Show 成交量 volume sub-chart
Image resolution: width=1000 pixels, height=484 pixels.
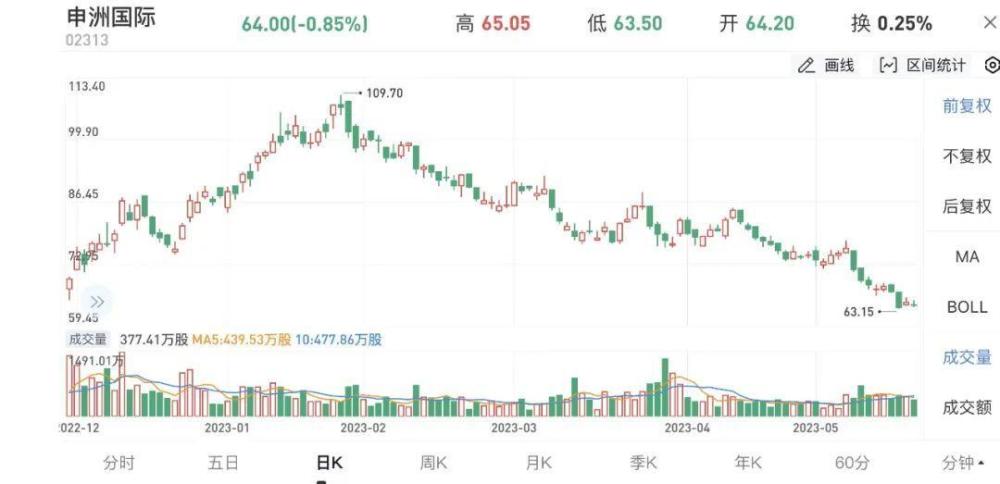pos(967,358)
